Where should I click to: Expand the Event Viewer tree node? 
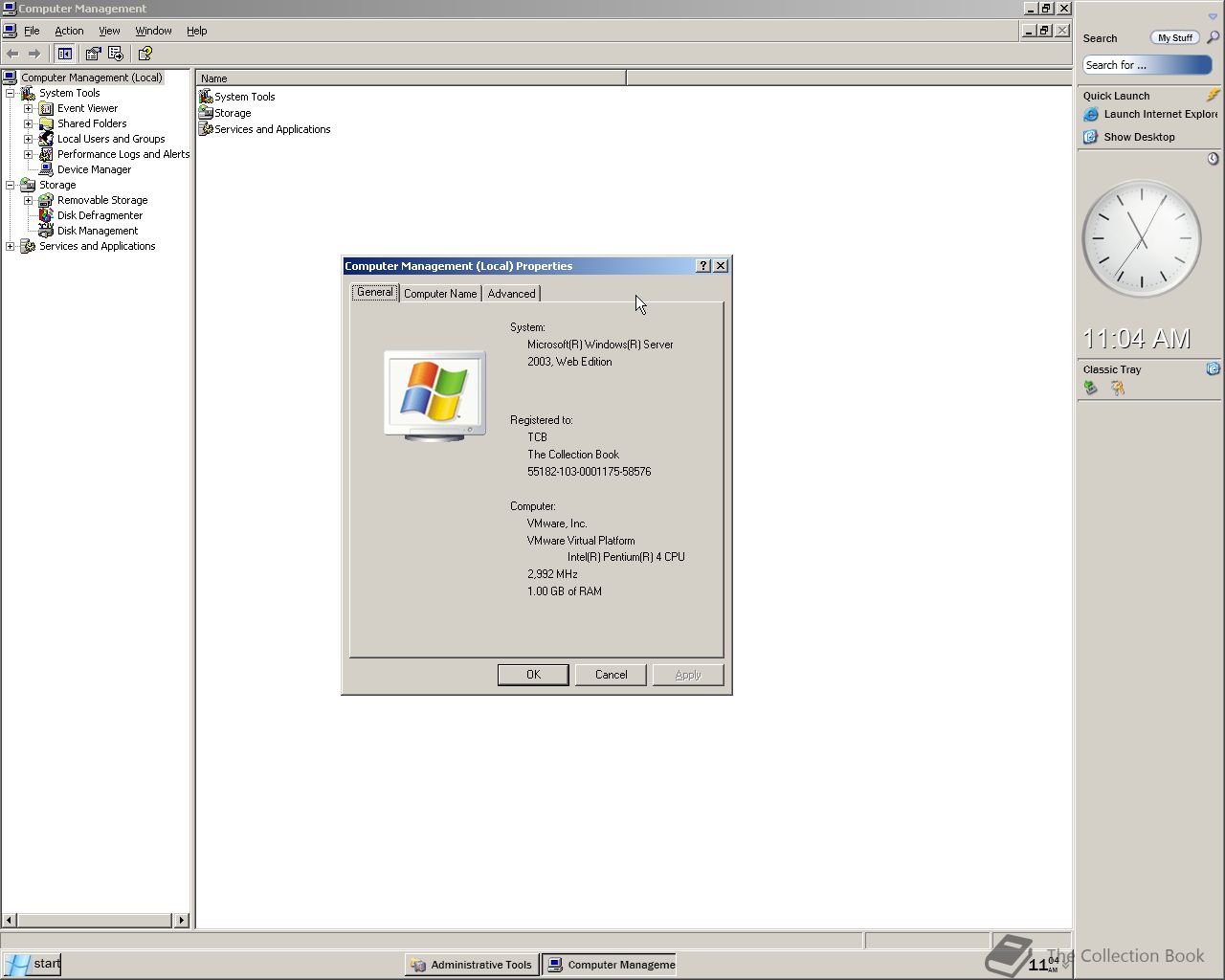(28, 108)
